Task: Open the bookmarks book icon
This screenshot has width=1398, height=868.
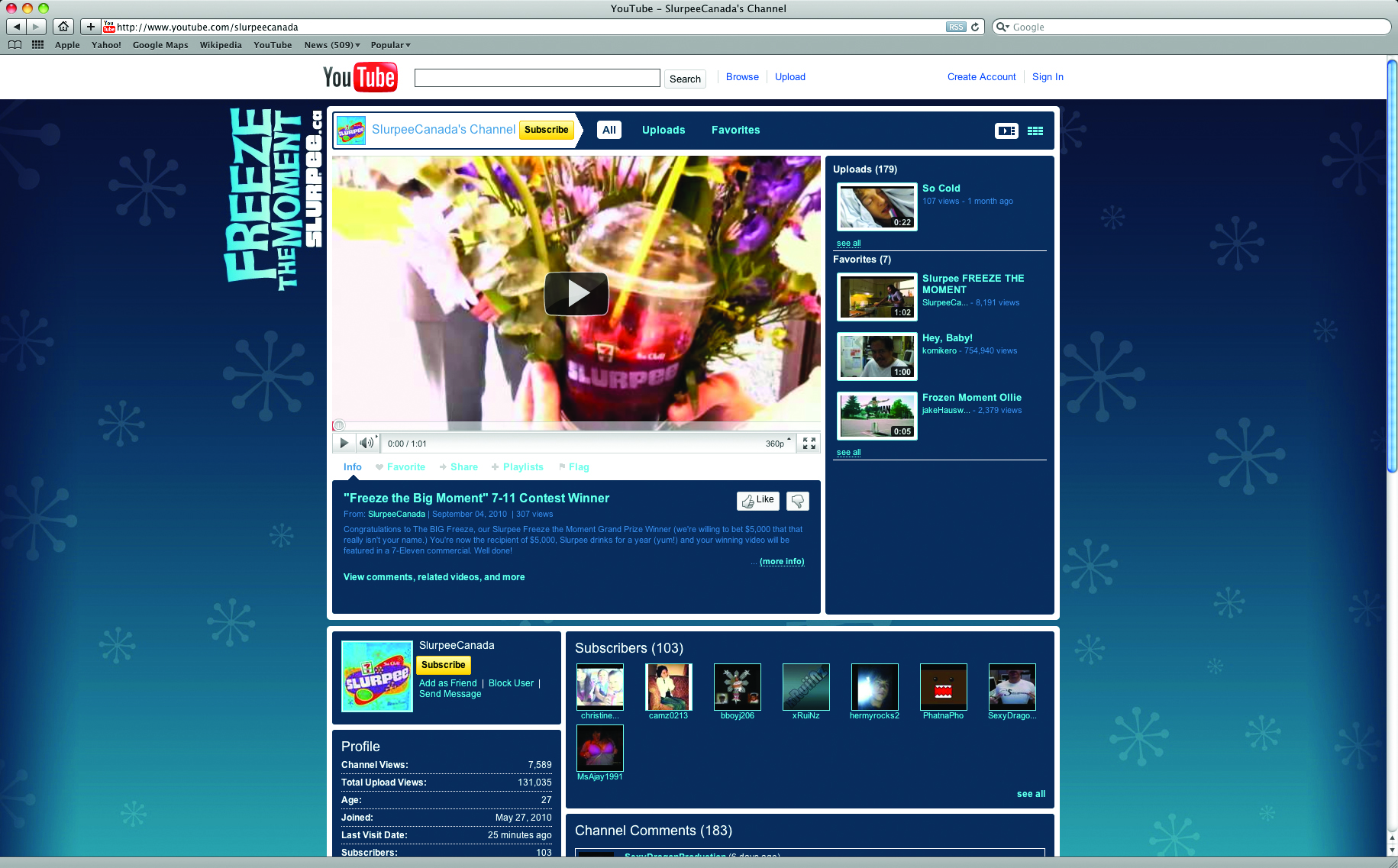Action: [15, 45]
